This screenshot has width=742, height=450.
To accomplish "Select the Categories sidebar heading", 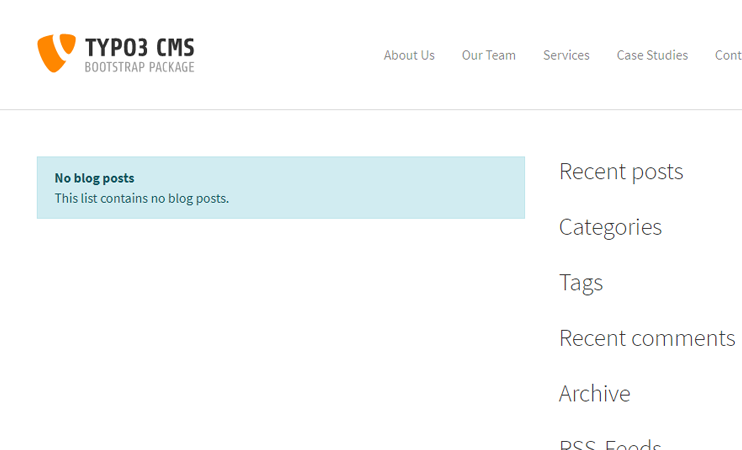I will [x=610, y=228].
